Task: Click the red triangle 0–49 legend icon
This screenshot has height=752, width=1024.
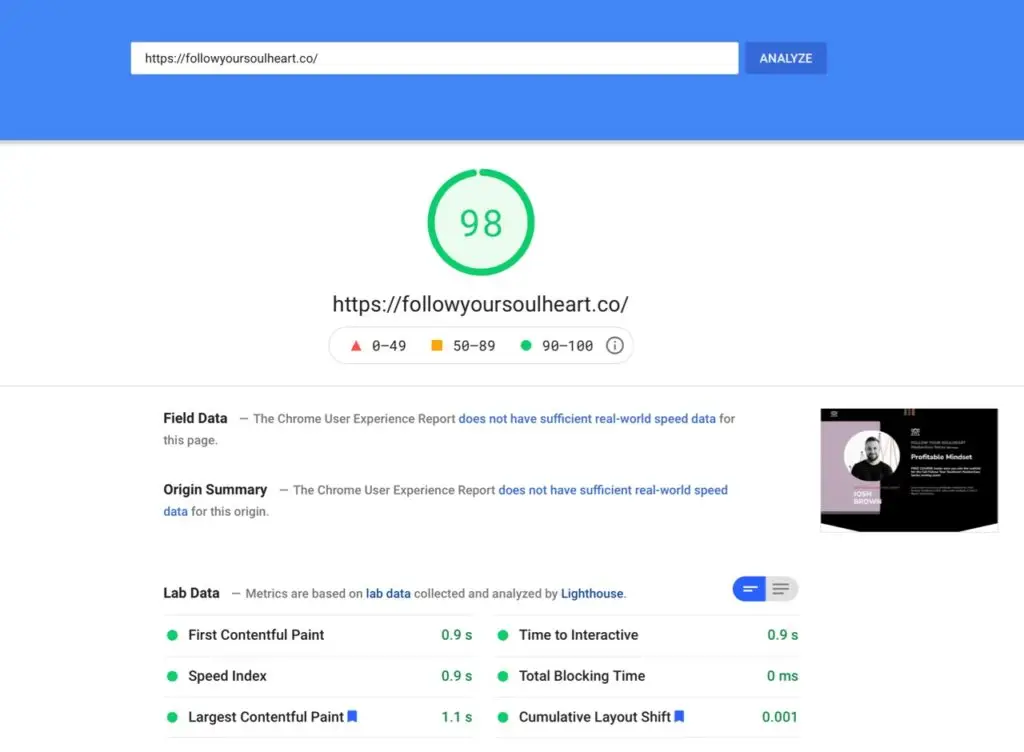Action: 356,345
